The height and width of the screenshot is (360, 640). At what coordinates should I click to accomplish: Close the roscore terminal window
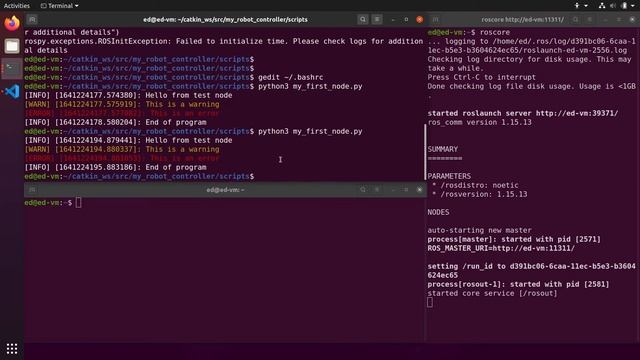pyautogui.click(x=632, y=19)
